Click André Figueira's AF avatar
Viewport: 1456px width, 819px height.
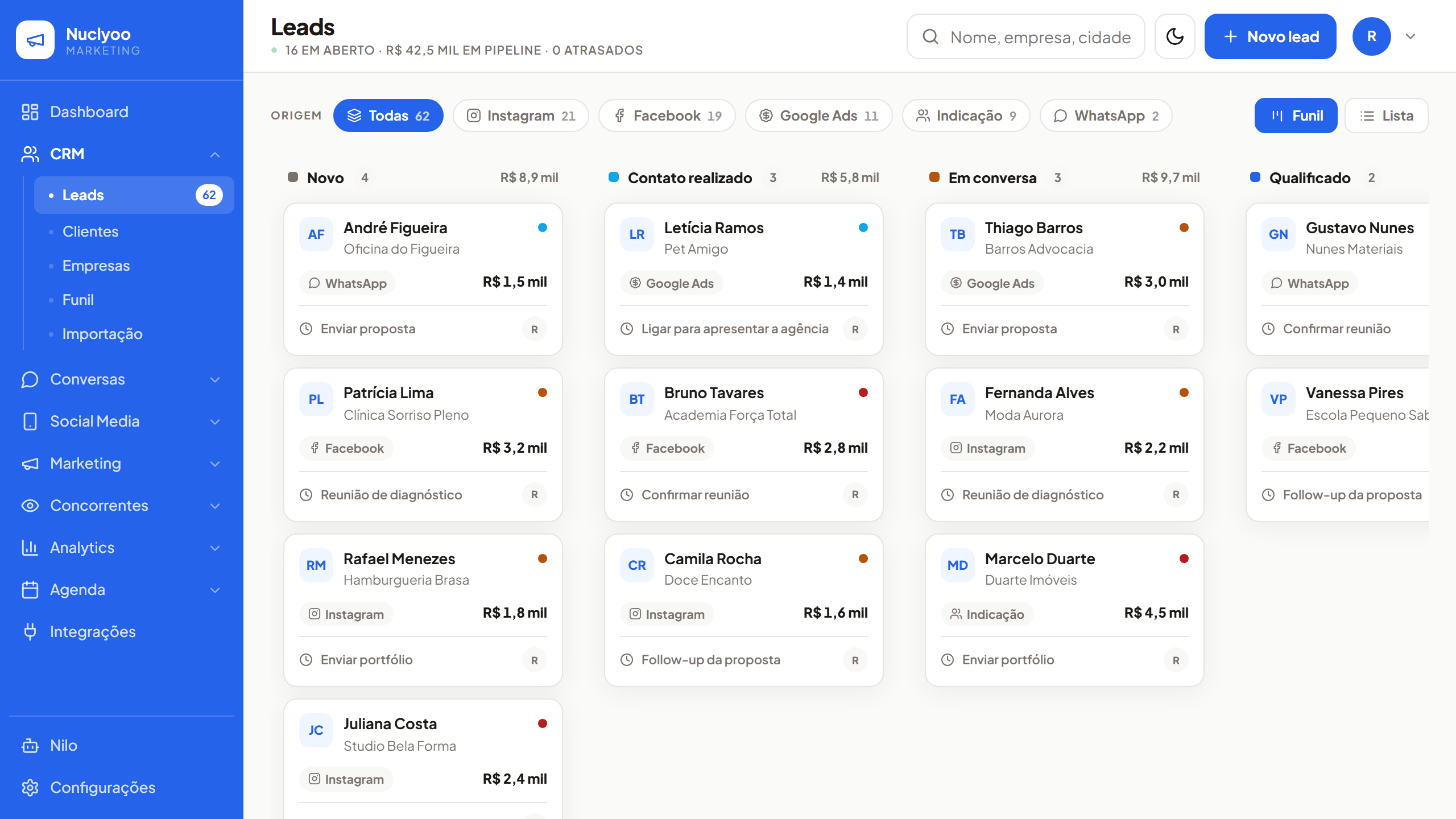(316, 234)
